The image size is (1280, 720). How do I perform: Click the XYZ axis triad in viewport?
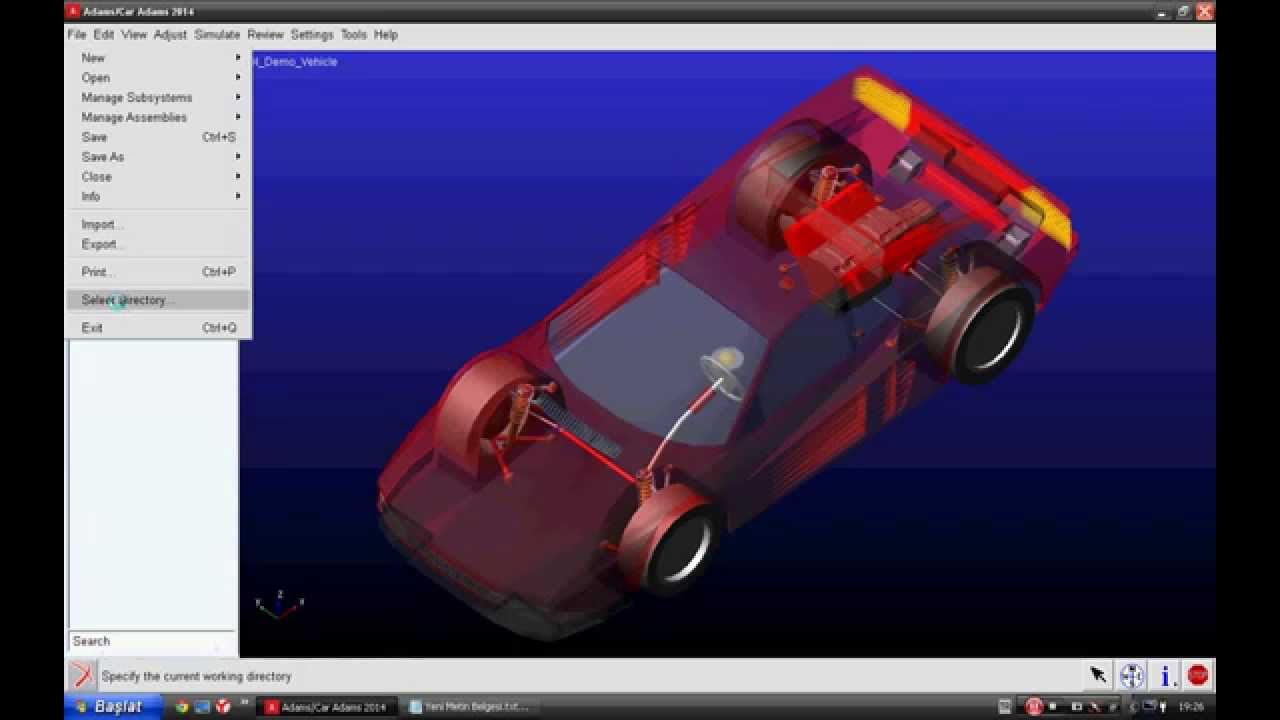click(x=279, y=604)
